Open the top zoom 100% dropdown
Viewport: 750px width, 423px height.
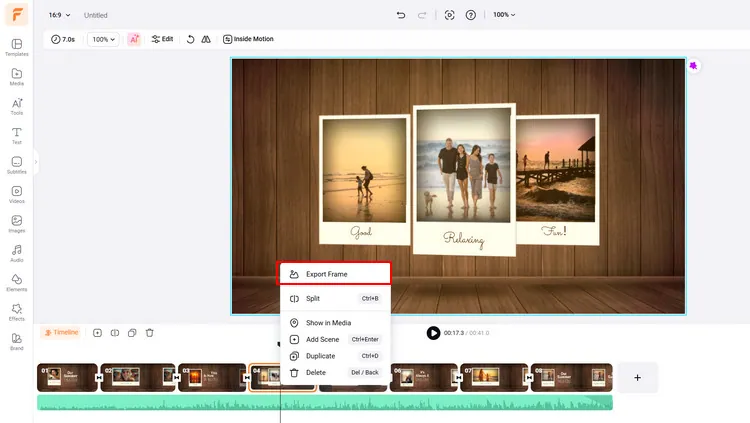[x=506, y=15]
